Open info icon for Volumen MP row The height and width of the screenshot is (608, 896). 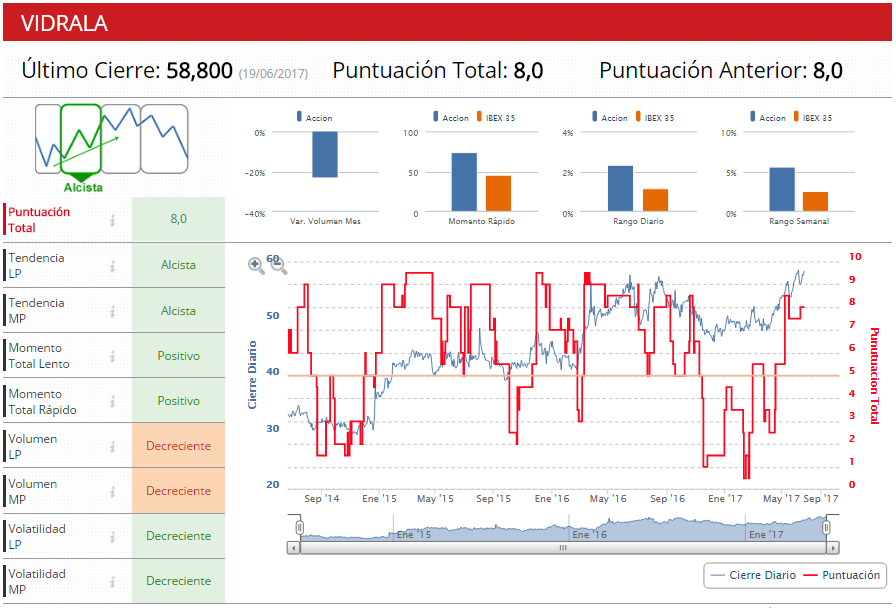click(113, 491)
